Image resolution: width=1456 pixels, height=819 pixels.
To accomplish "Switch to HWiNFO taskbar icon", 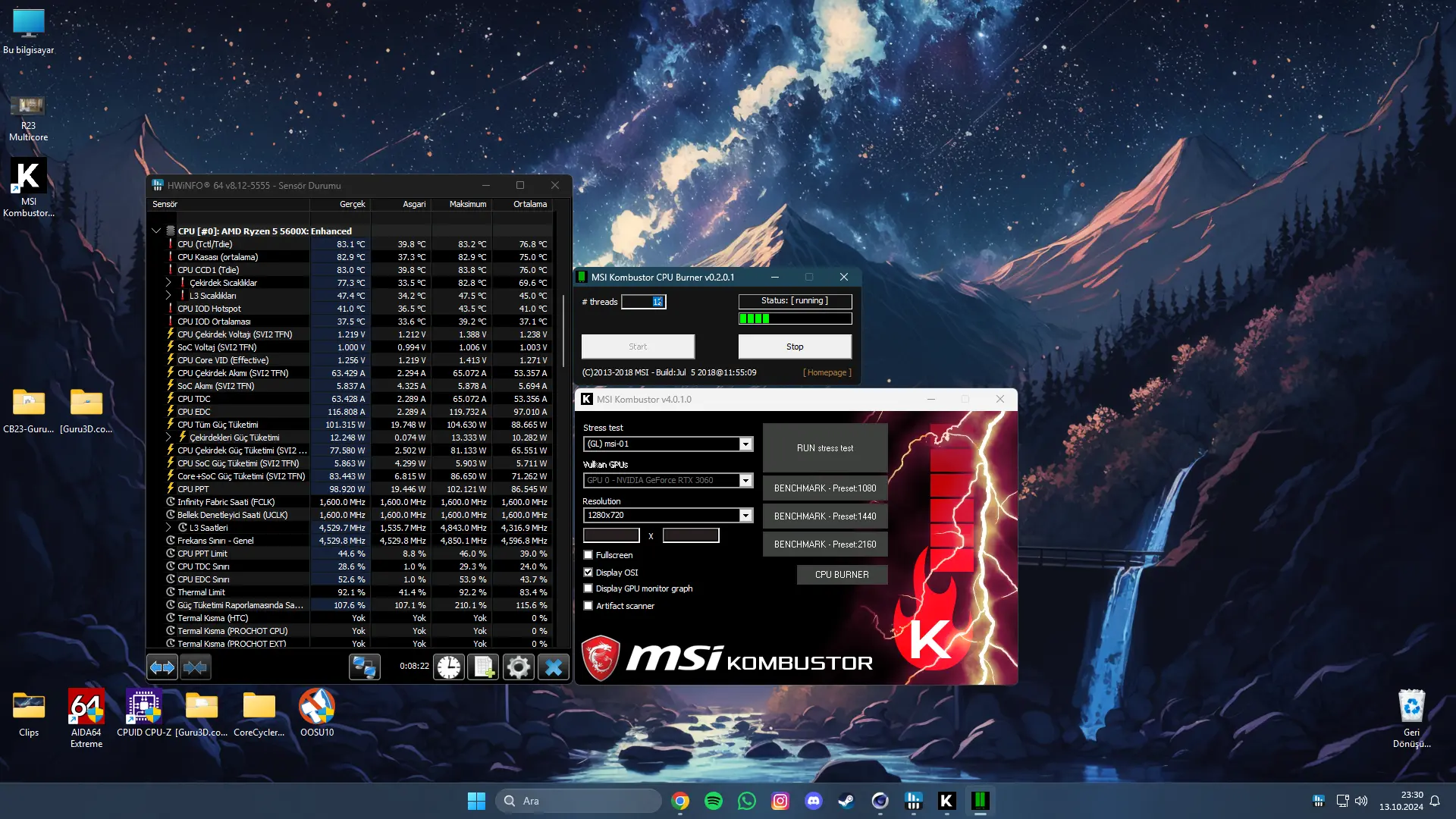I will tap(913, 801).
